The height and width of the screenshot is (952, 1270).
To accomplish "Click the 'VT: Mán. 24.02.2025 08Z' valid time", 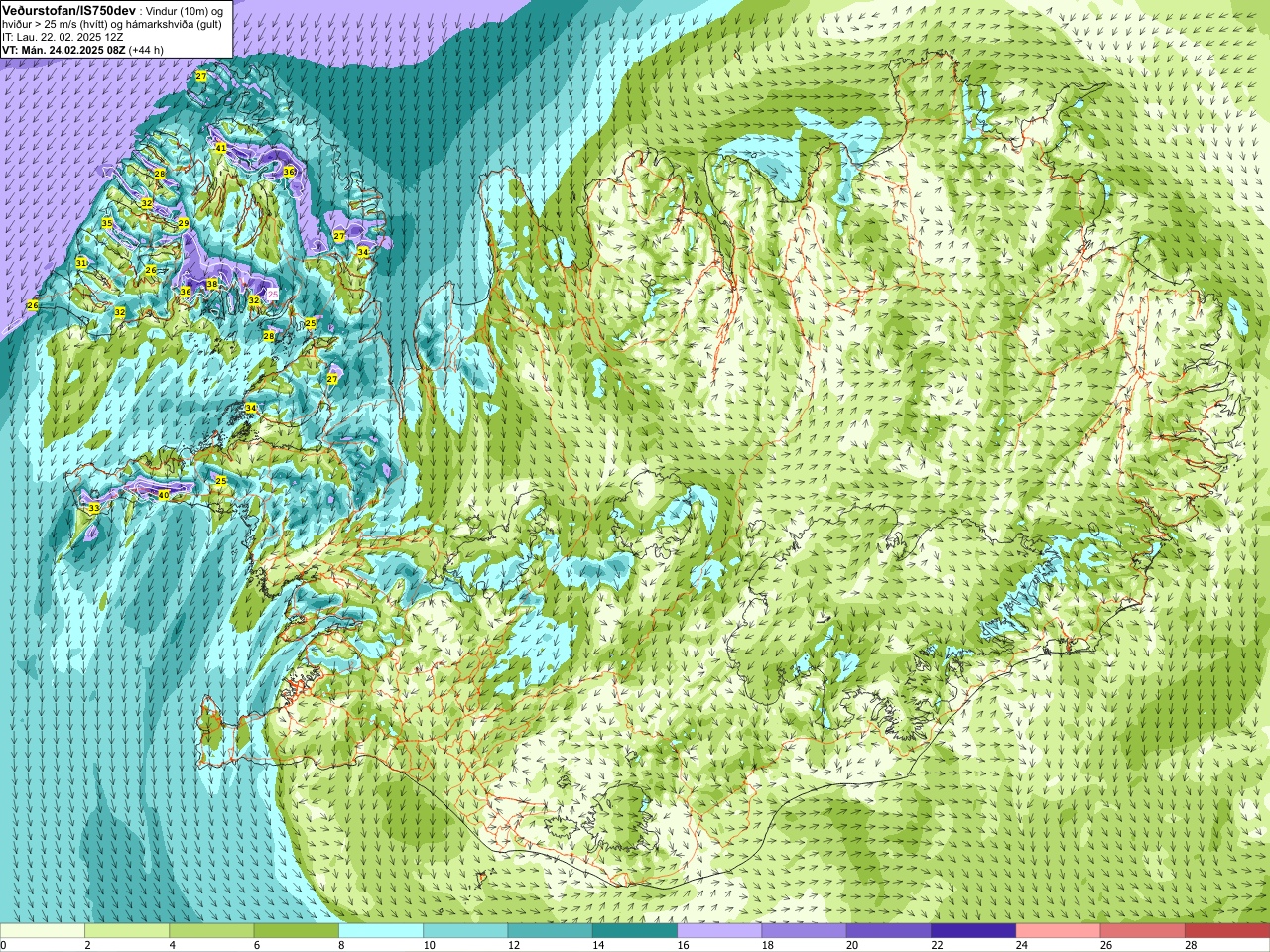I will 63,50.
